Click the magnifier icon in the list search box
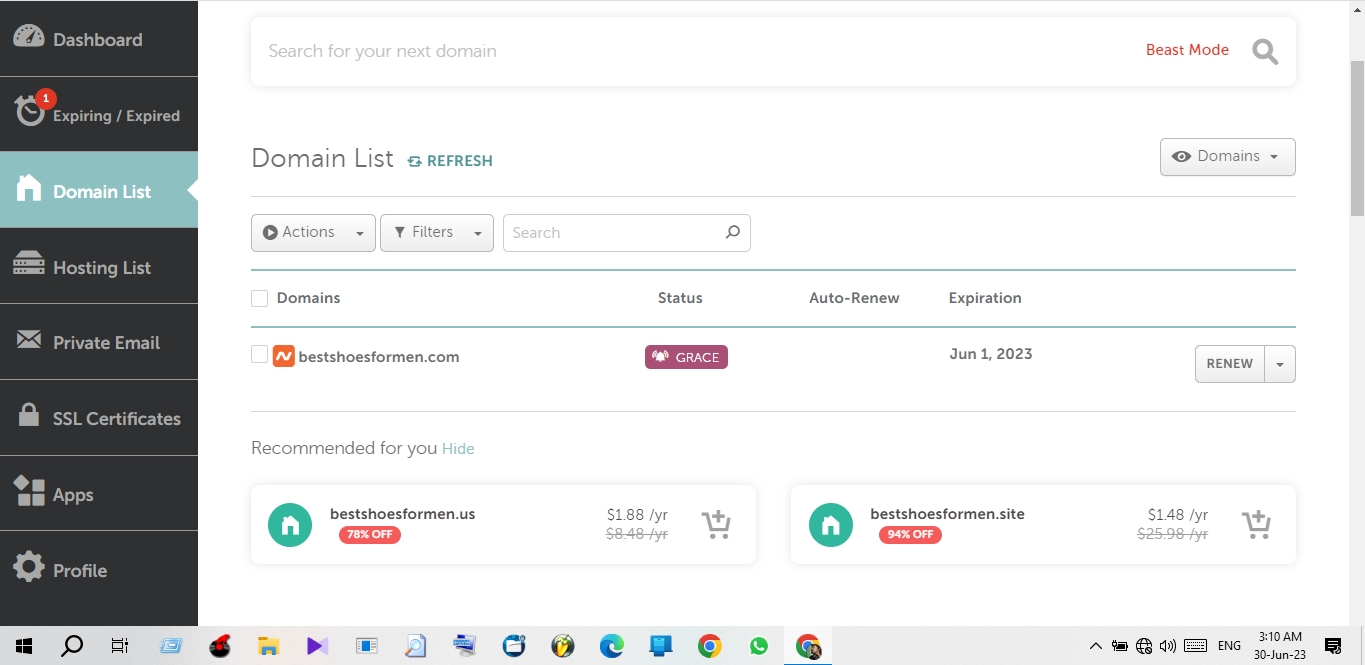Screen dimensions: 1365x665 [732, 232]
